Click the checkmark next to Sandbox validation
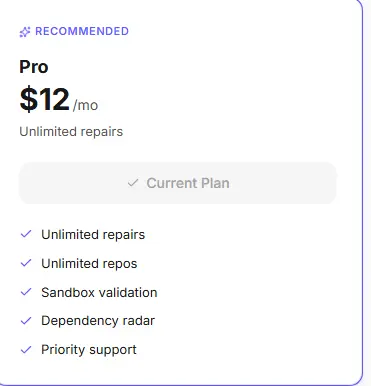The width and height of the screenshot is (371, 386). pyautogui.click(x=26, y=292)
